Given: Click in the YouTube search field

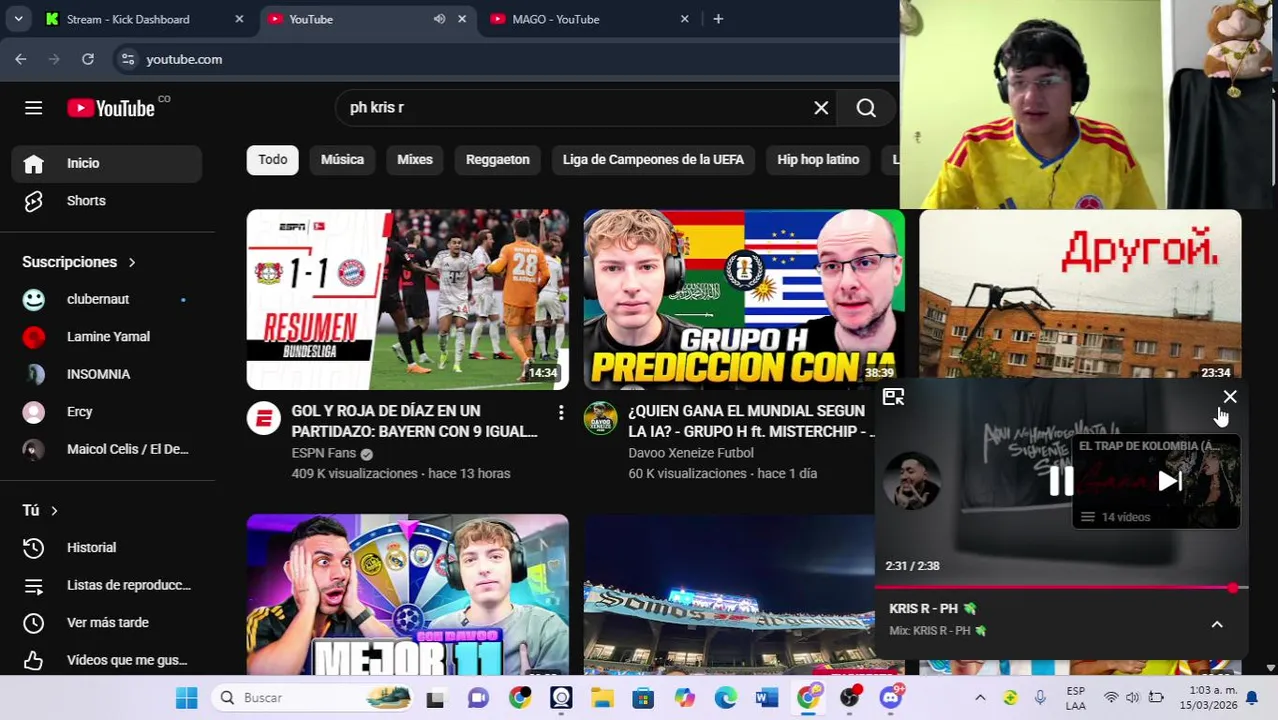Looking at the screenshot, I should click(575, 108).
